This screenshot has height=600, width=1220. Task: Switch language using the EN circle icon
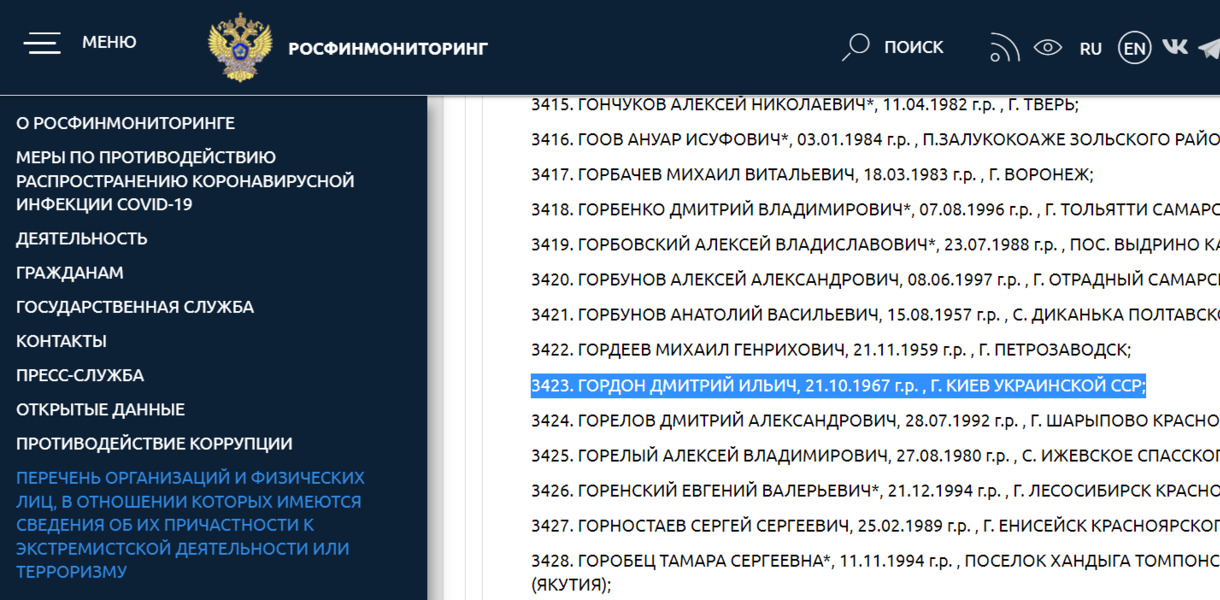(x=1134, y=47)
